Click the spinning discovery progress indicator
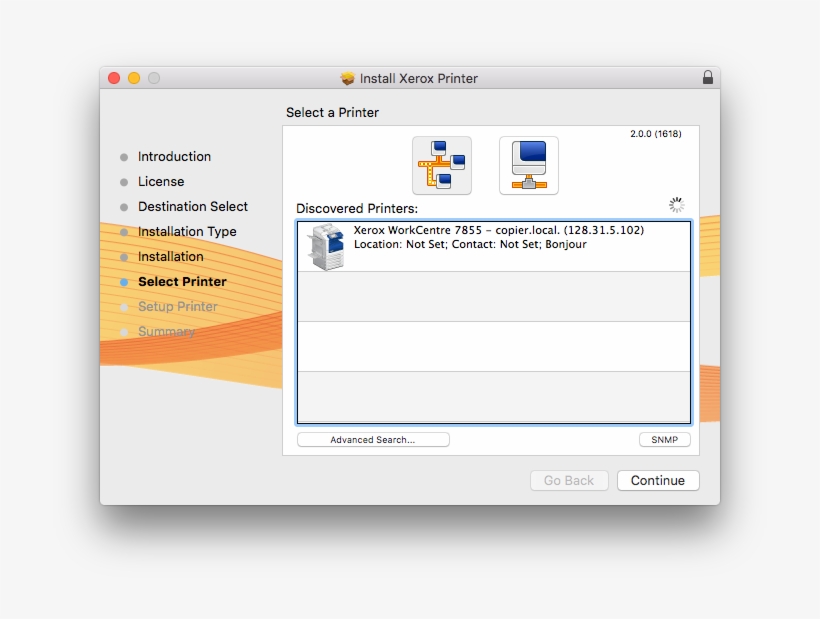Image resolution: width=820 pixels, height=619 pixels. coord(676,204)
